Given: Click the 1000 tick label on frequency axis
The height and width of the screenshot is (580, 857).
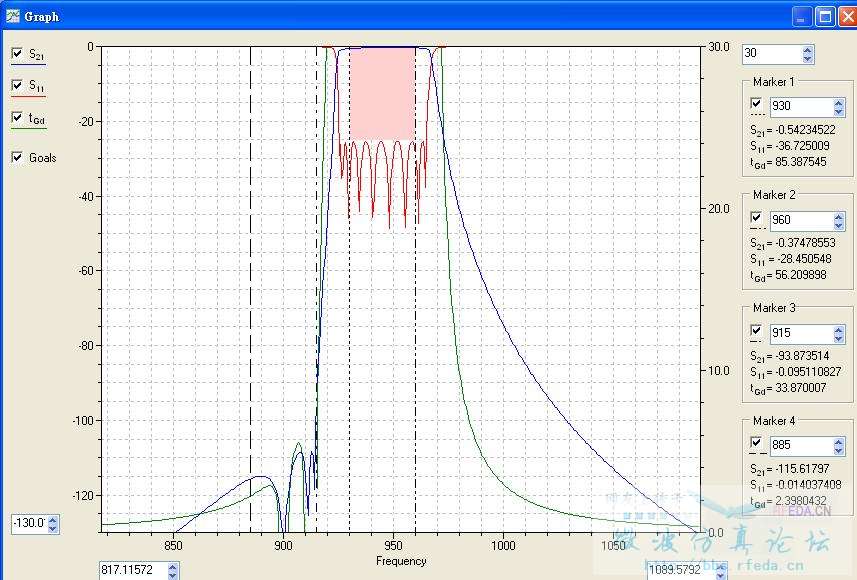Looking at the screenshot, I should point(503,546).
